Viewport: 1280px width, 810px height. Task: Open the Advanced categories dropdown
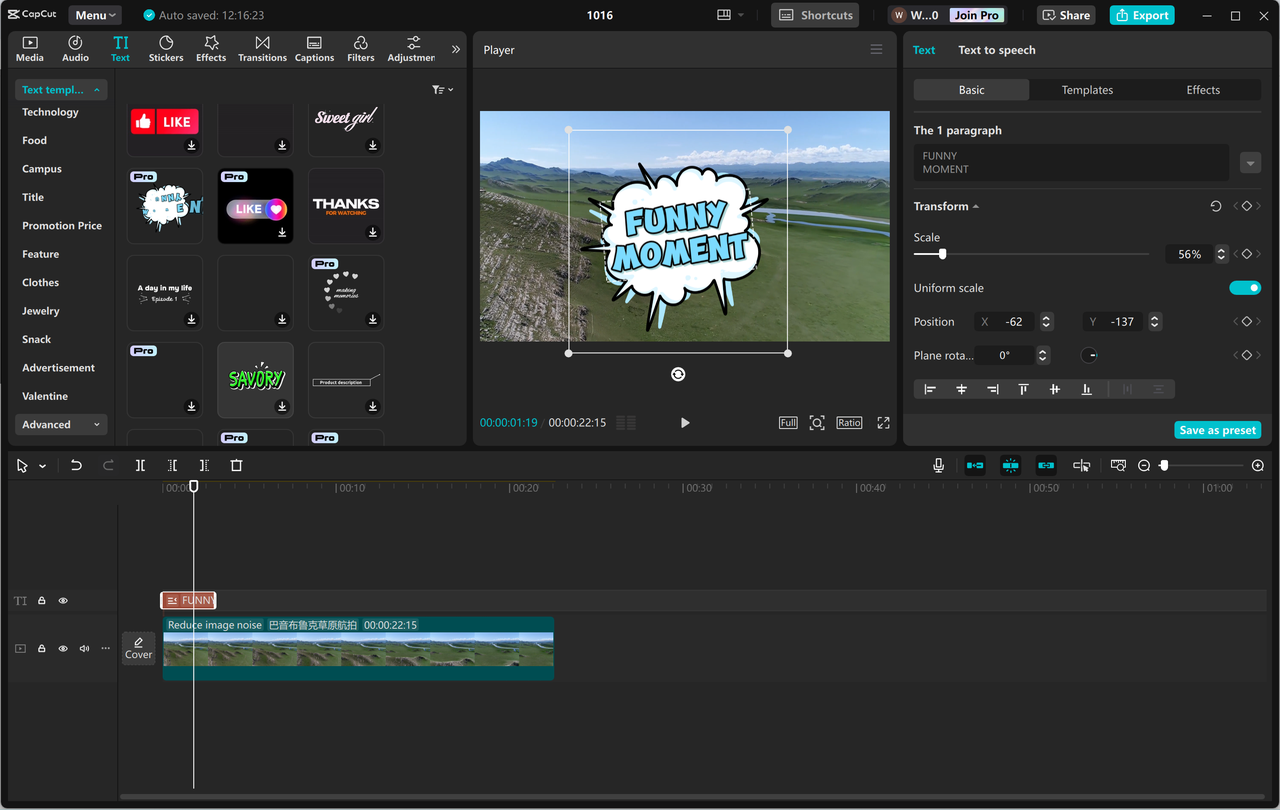pos(60,424)
